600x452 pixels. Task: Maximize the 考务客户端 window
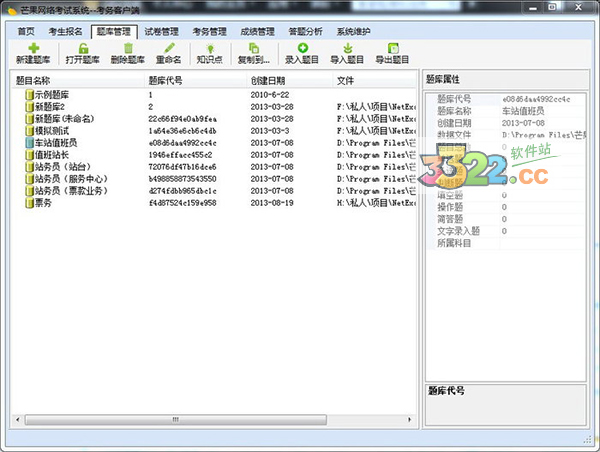pyautogui.click(x=553, y=8)
